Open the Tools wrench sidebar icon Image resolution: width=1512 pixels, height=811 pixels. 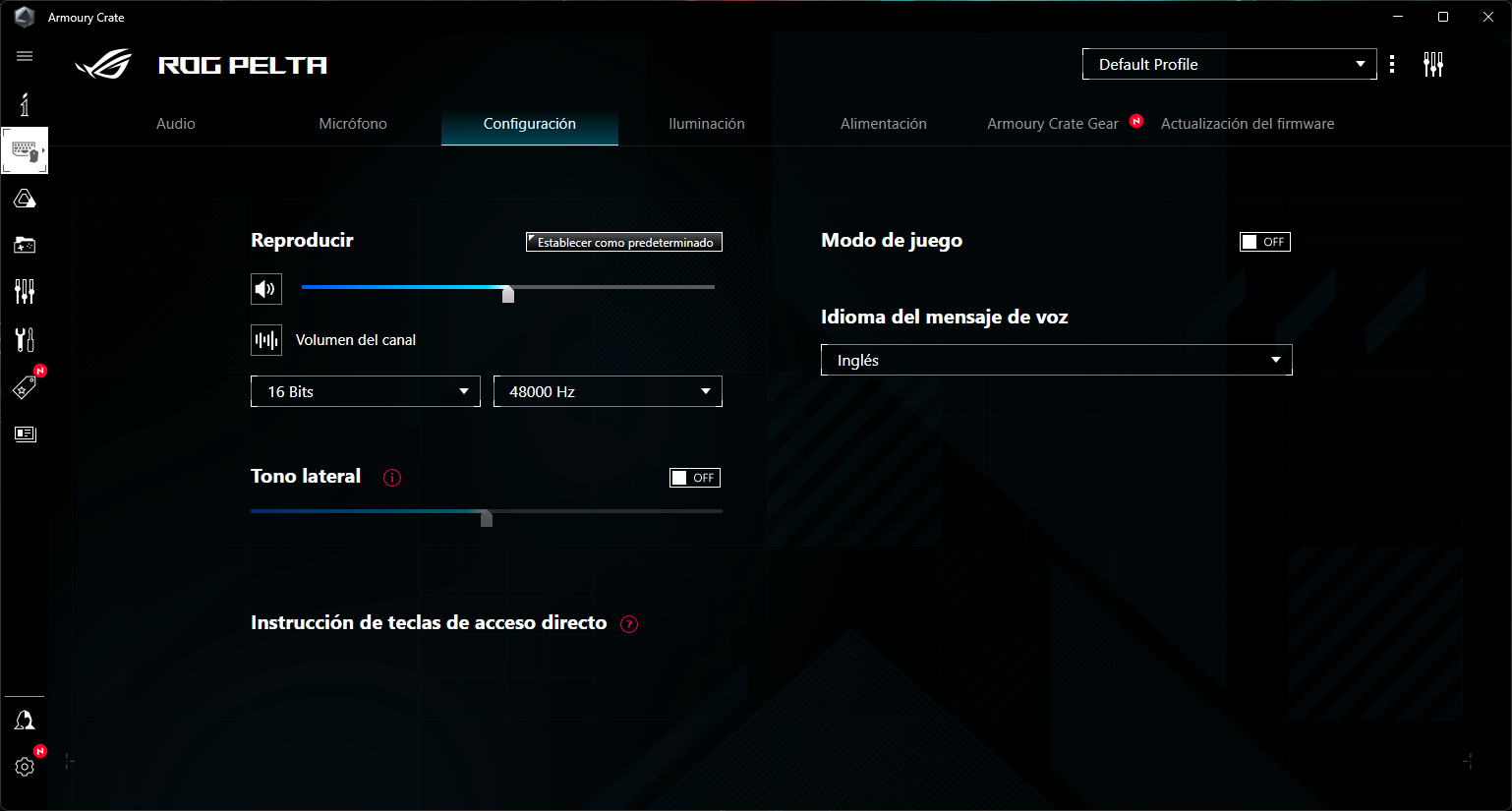coord(25,339)
